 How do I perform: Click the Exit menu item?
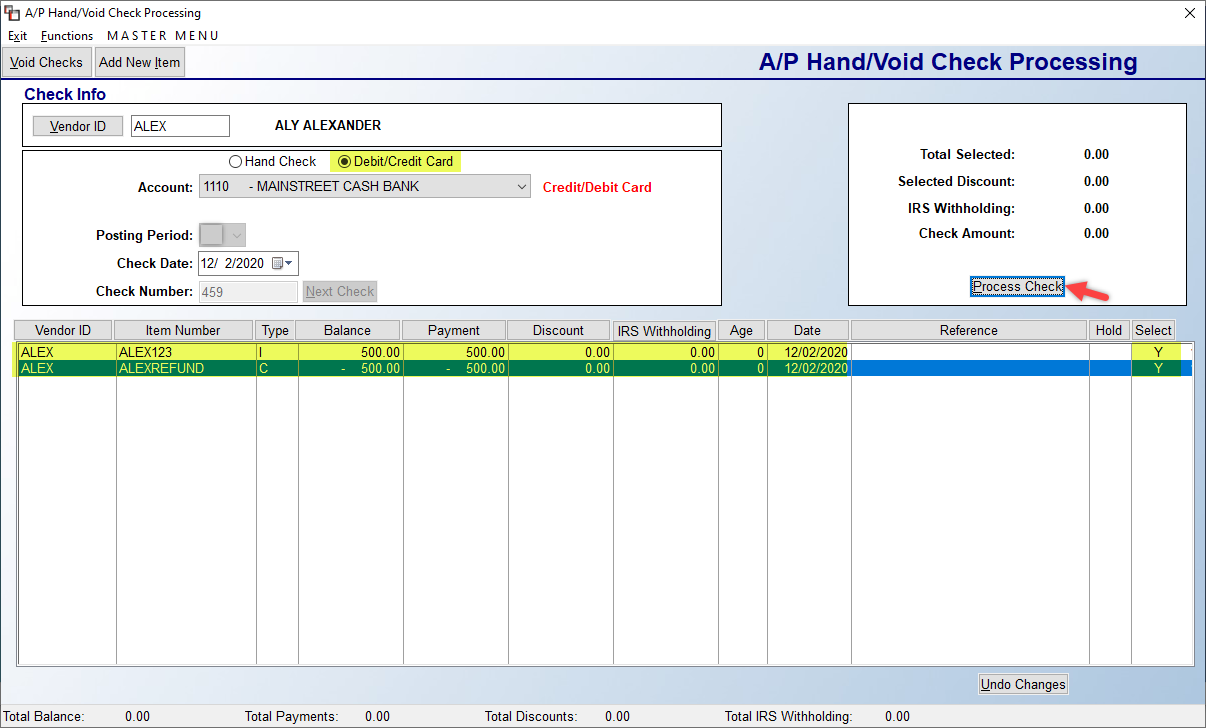point(17,35)
